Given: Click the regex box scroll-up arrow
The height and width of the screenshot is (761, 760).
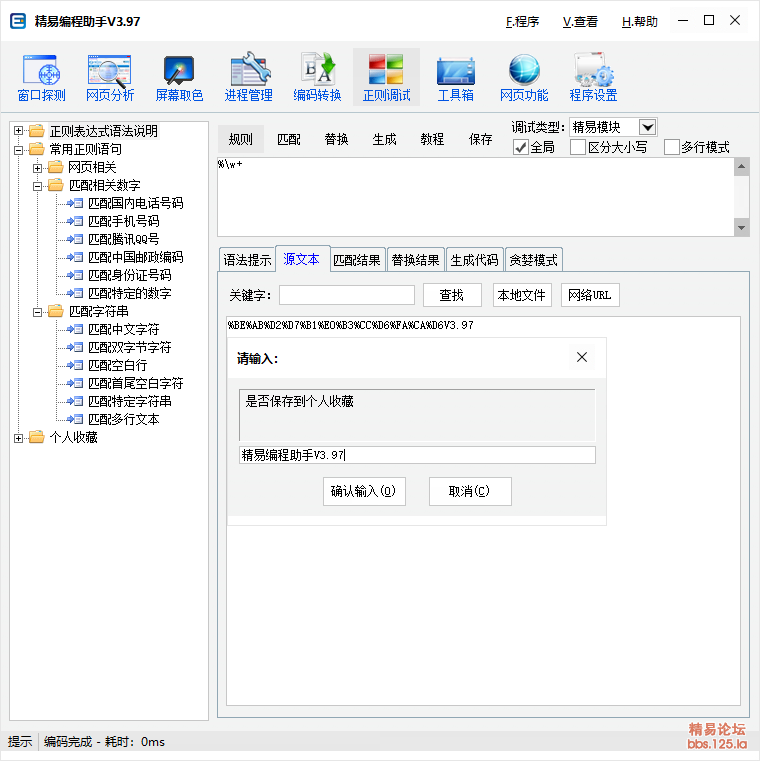Looking at the screenshot, I should click(x=742, y=167).
